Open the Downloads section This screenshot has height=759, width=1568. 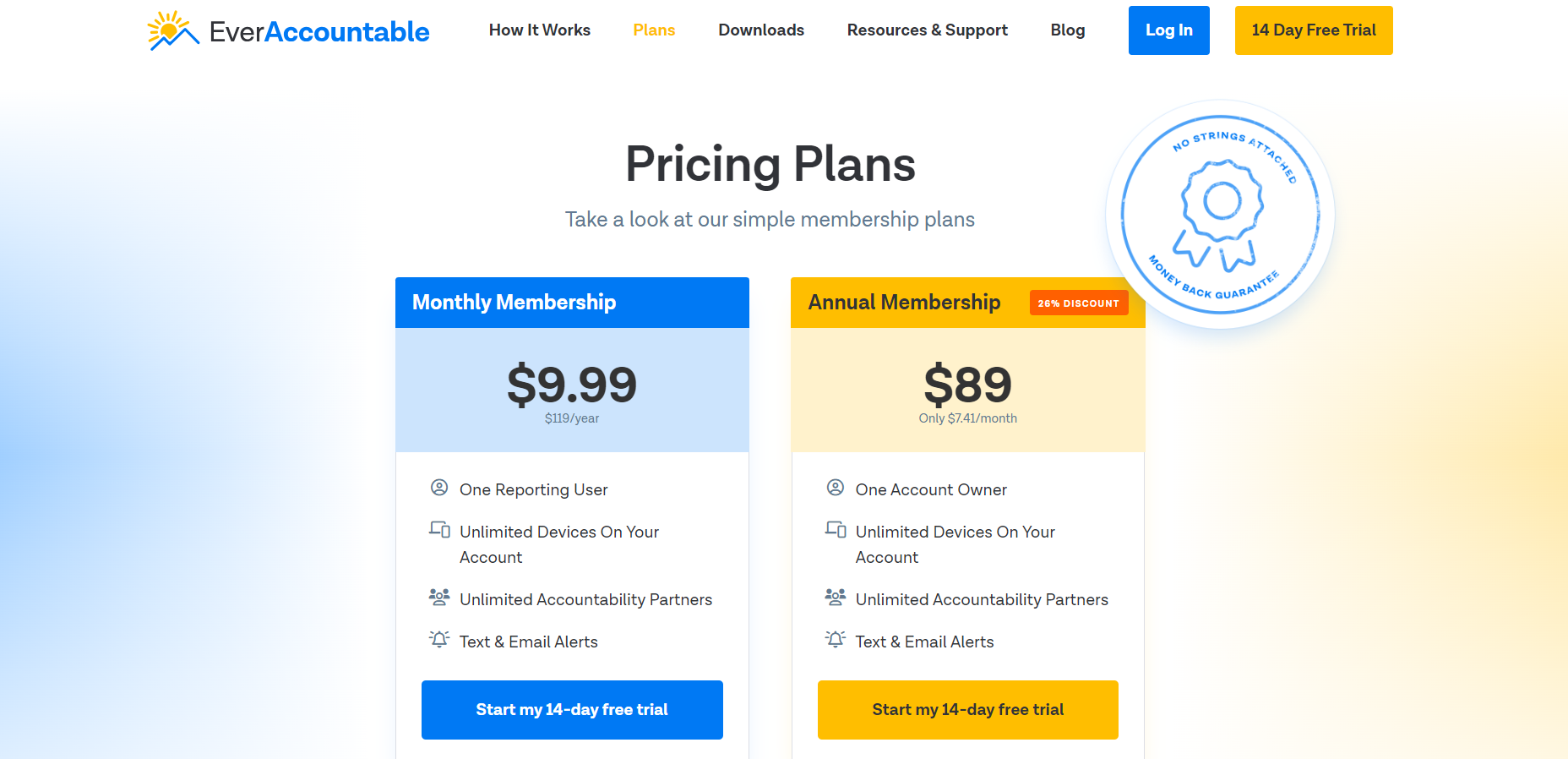pyautogui.click(x=760, y=30)
